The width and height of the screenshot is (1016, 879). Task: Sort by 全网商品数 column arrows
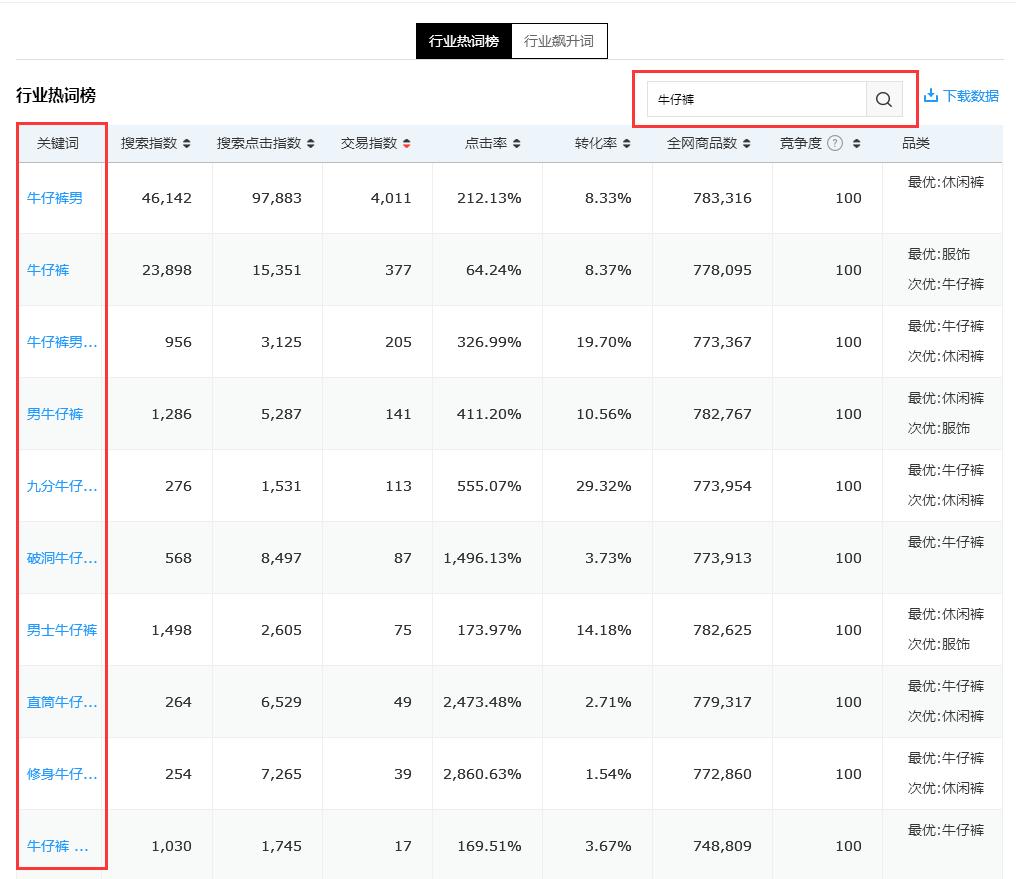pyautogui.click(x=747, y=144)
